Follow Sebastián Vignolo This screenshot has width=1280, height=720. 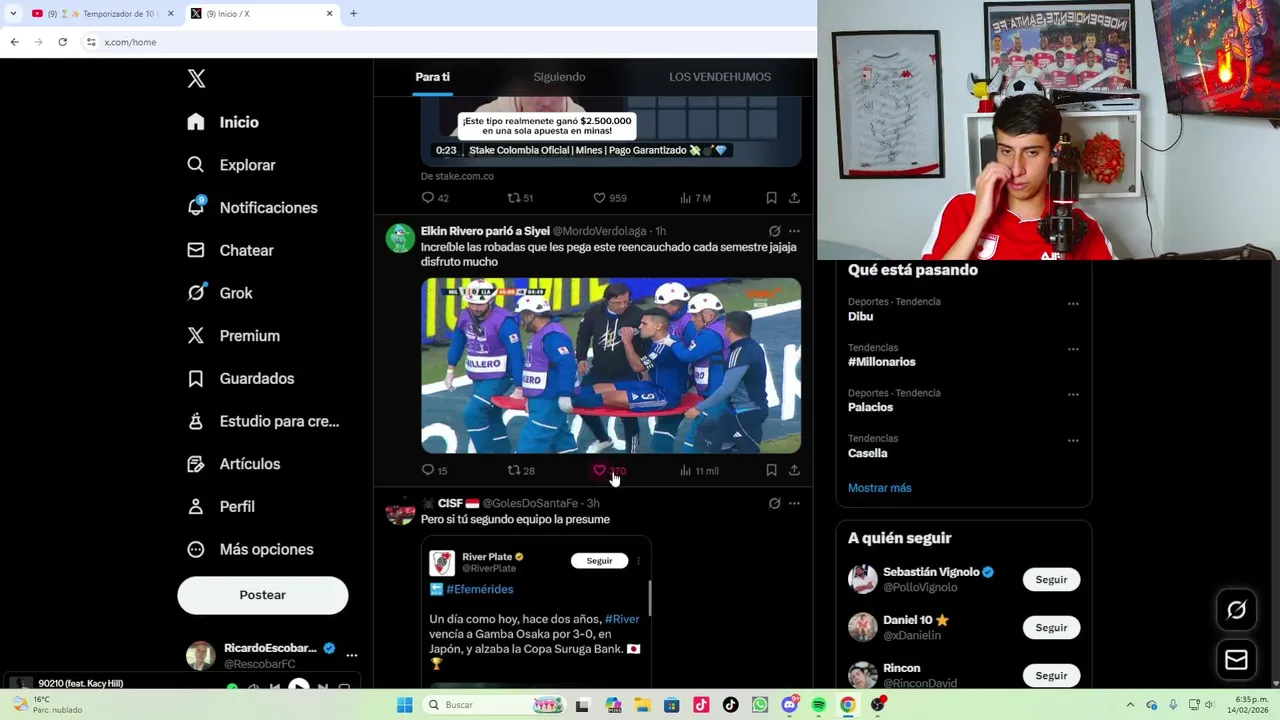tap(1051, 580)
